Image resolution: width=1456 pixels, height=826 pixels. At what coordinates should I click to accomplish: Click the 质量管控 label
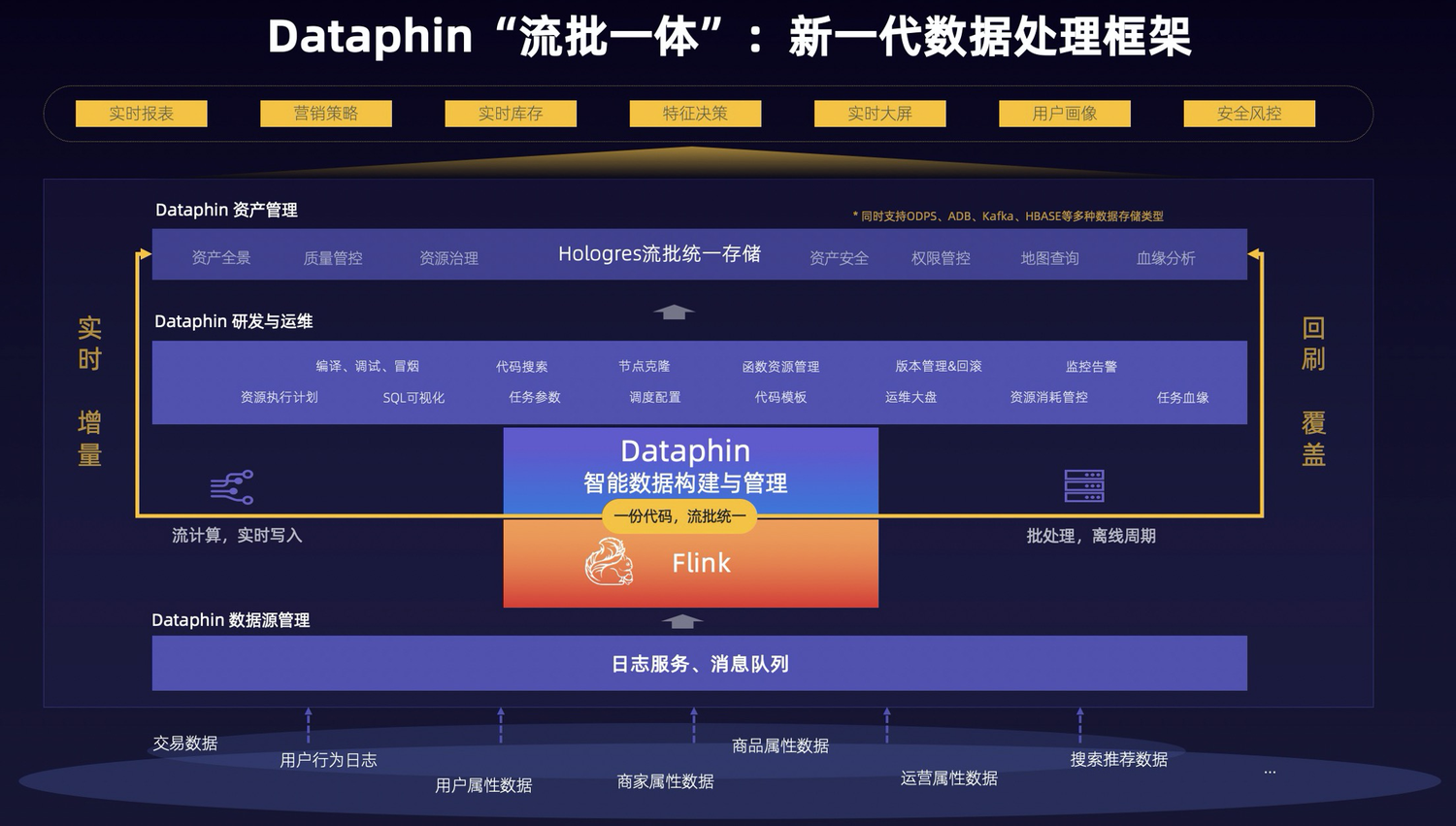pyautogui.click(x=333, y=258)
